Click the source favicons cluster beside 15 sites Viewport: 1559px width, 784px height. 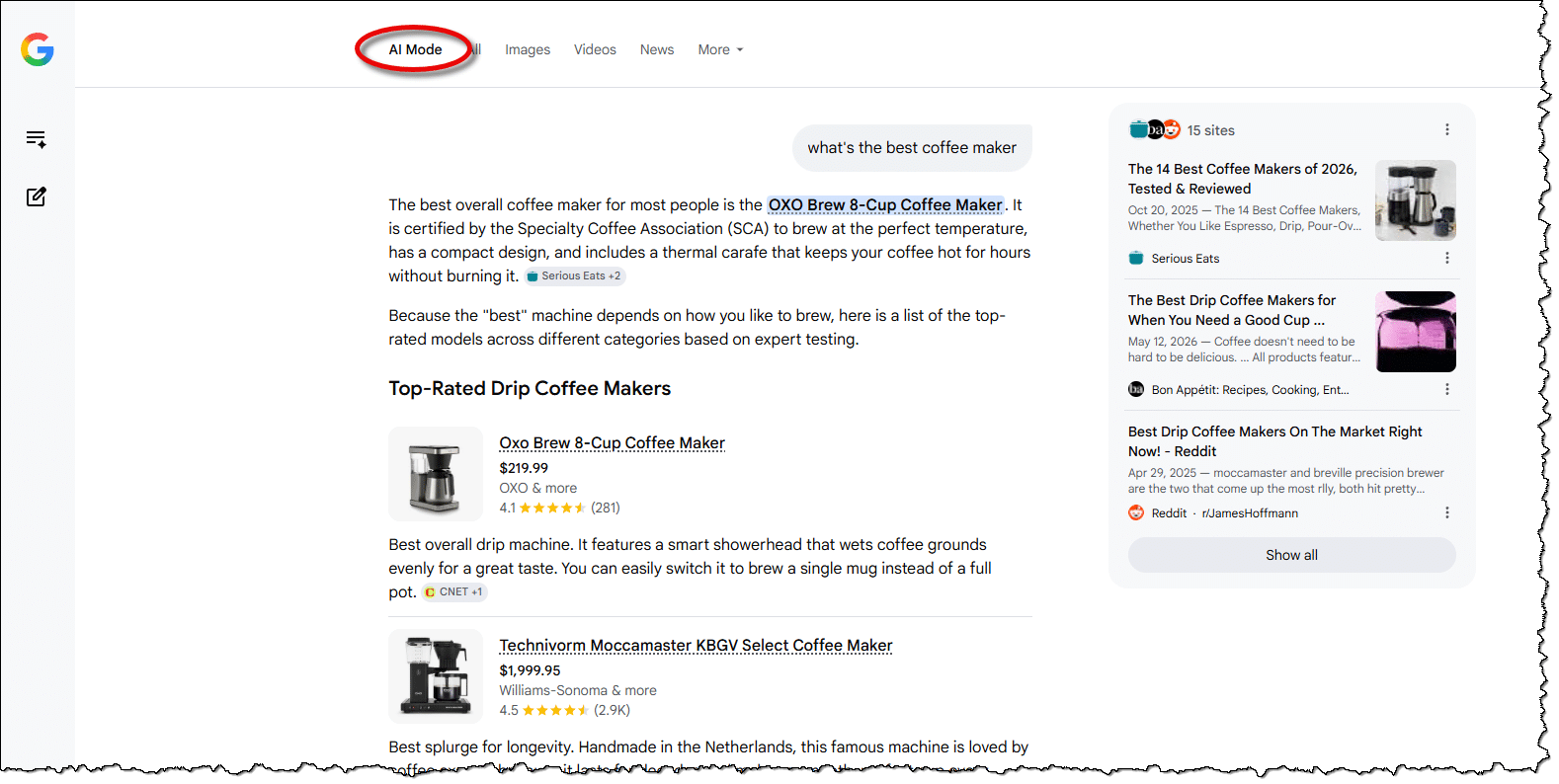(x=1155, y=129)
